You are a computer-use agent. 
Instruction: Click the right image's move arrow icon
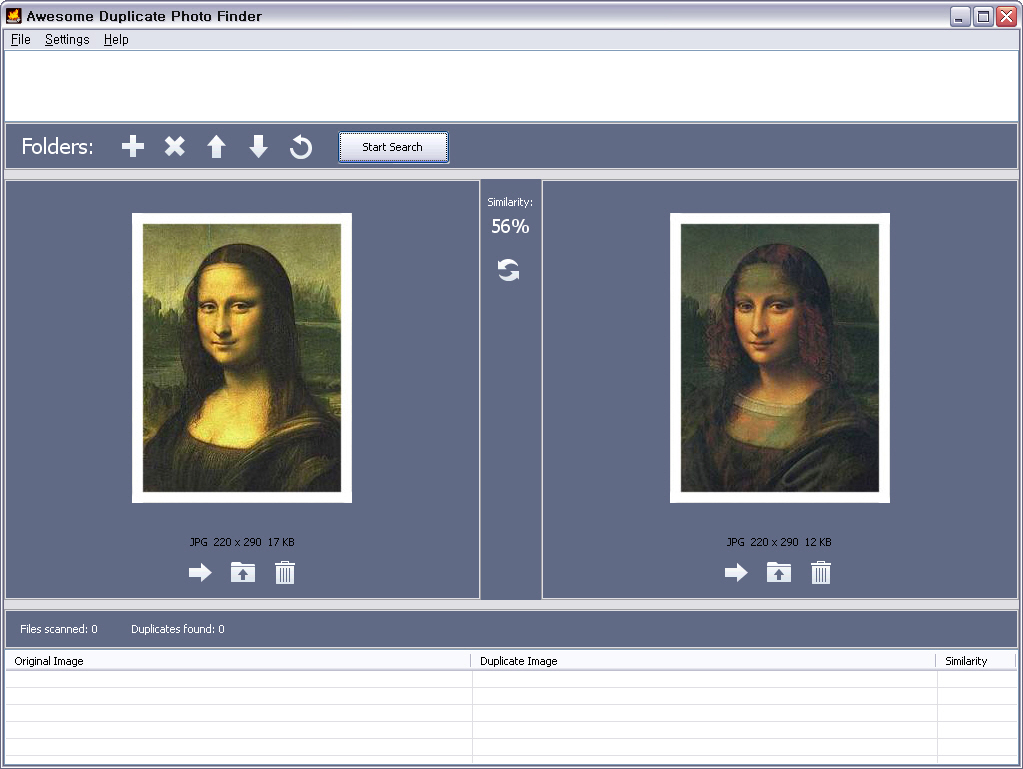tap(736, 573)
